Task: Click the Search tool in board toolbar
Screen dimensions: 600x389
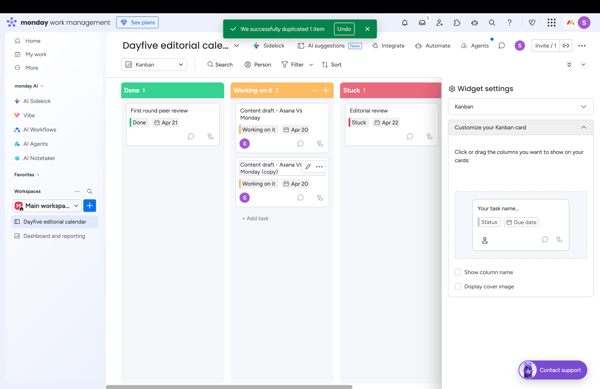Action: (220, 65)
